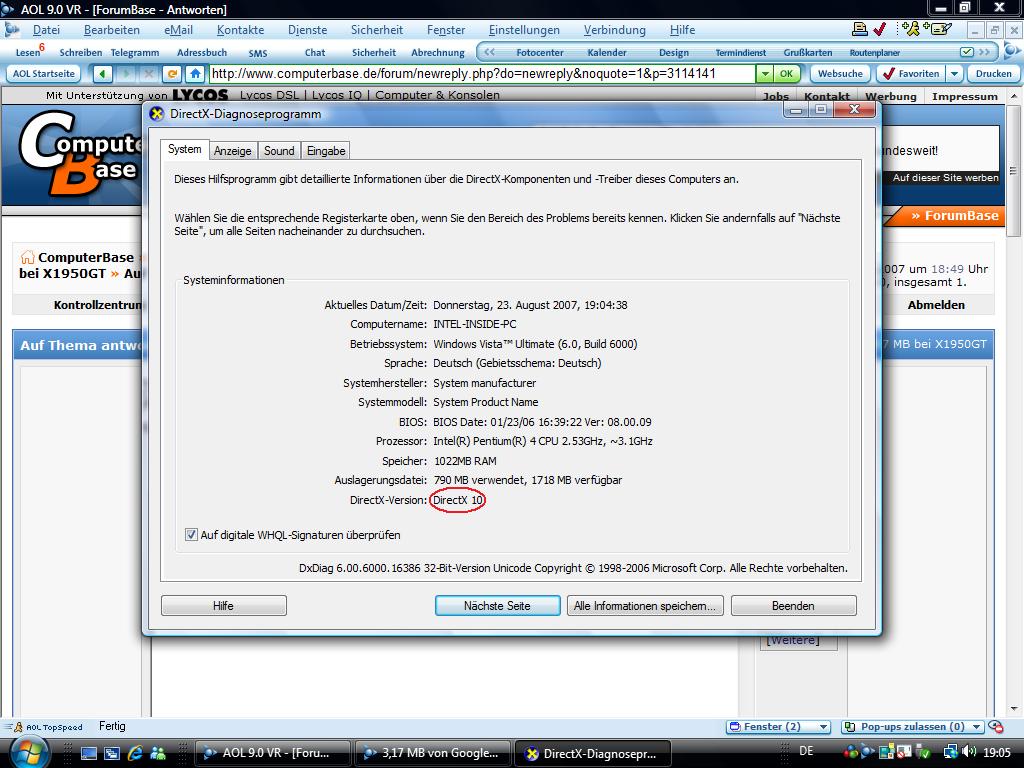
Task: Click the AOL Startseite button
Action: click(44, 74)
